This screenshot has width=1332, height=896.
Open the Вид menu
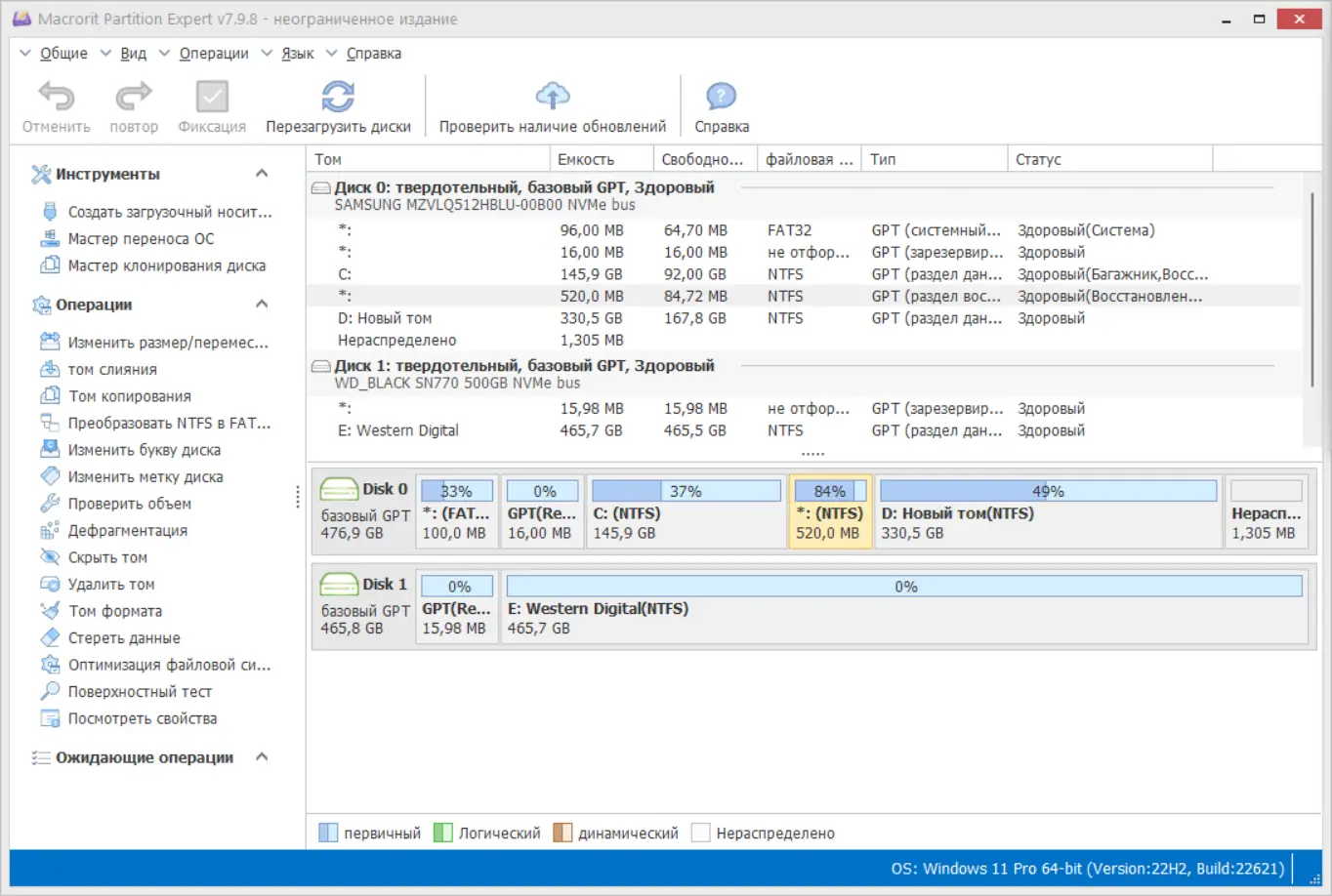pos(134,53)
